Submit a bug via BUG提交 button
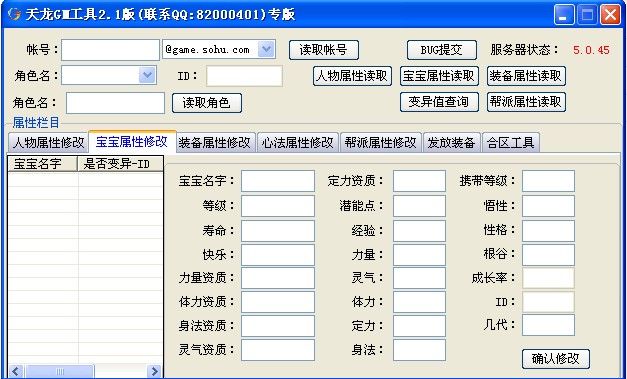Image resolution: width=627 pixels, height=379 pixels. click(x=441, y=50)
